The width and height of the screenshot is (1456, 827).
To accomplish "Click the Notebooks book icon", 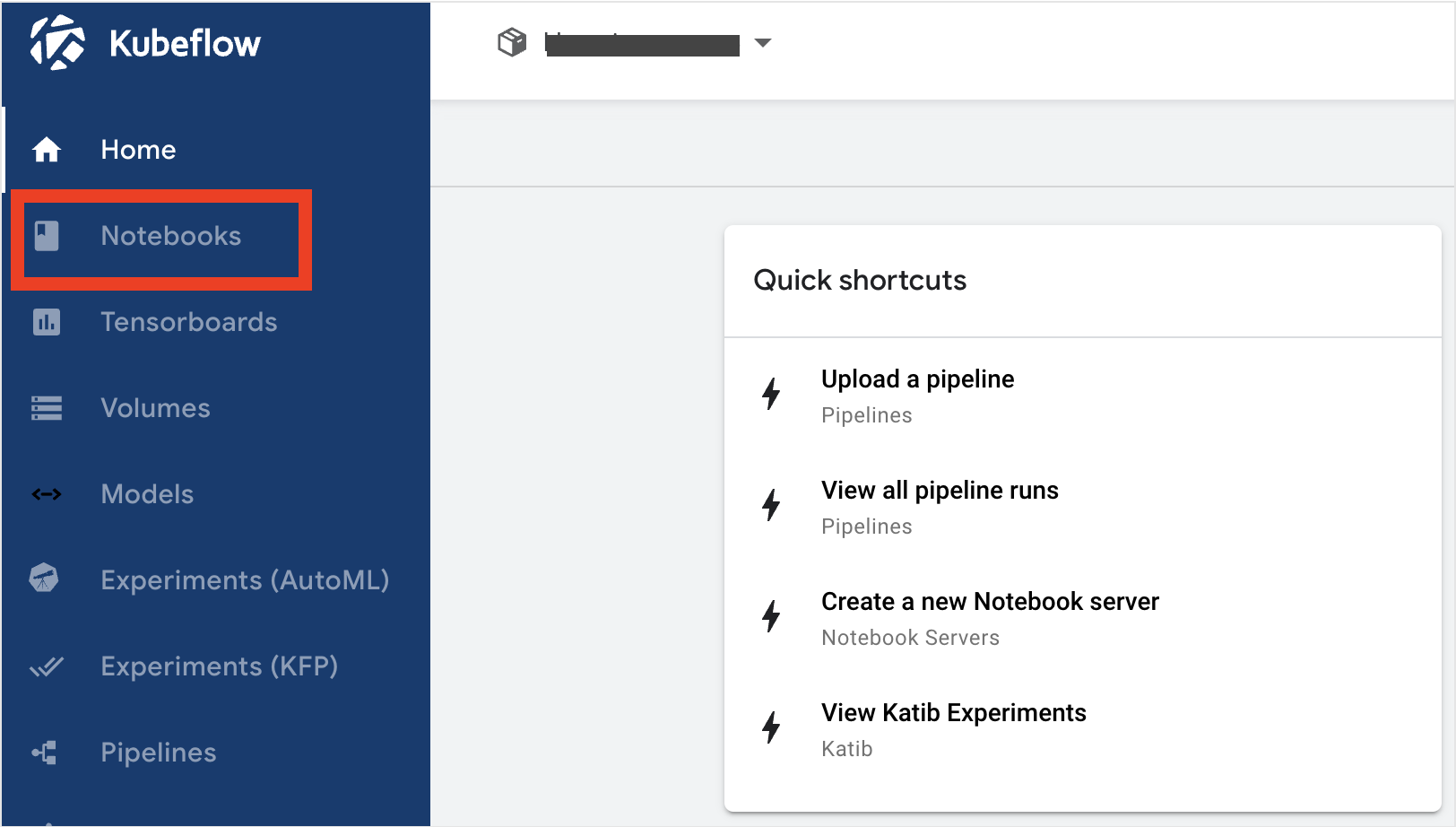I will click(47, 236).
